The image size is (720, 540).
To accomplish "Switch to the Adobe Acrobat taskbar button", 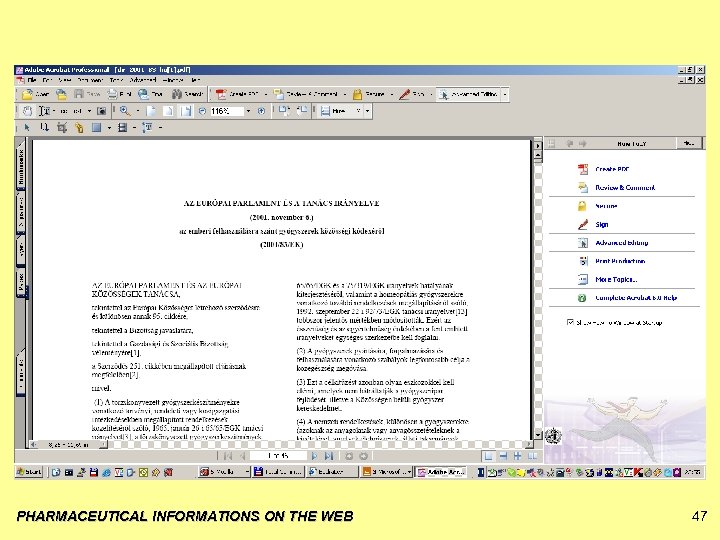I will pyautogui.click(x=442, y=472).
